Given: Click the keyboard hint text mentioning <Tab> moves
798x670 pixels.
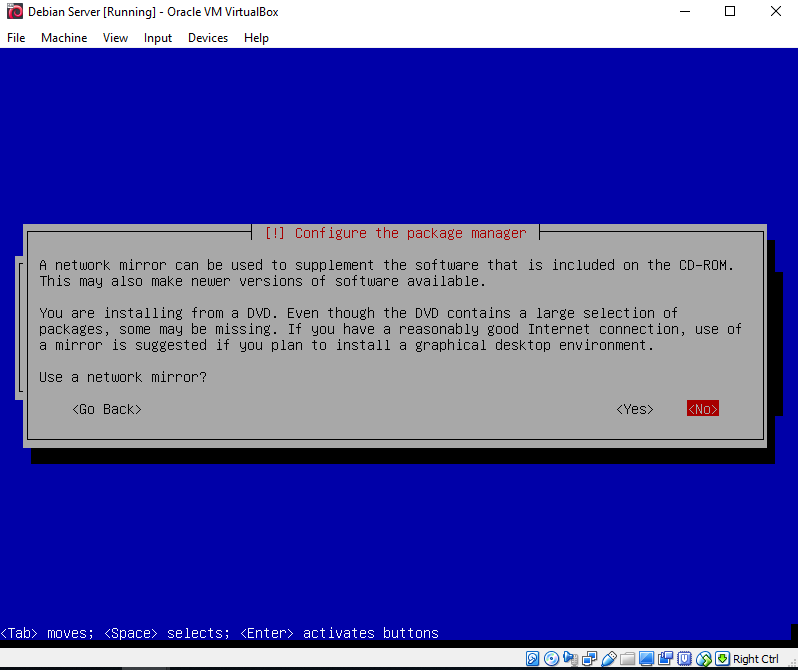Looking at the screenshot, I should 219,633.
